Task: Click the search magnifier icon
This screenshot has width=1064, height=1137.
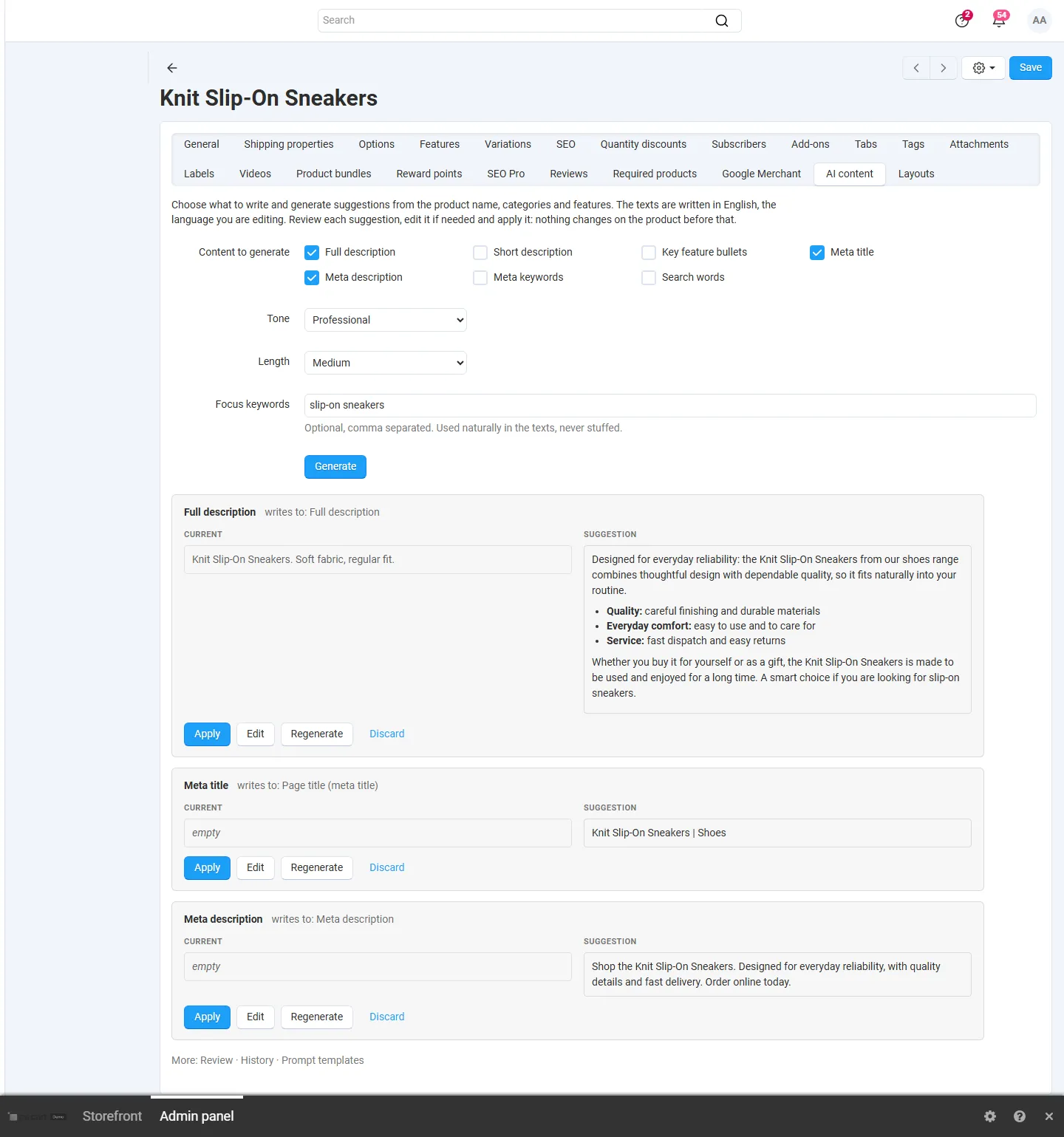Action: 721,21
